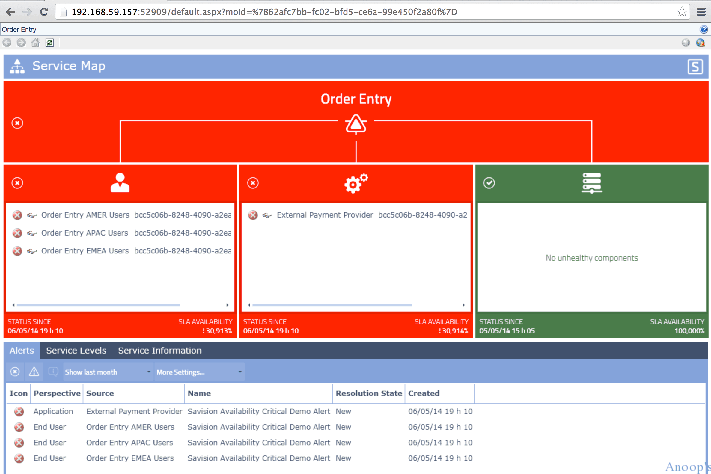Click the green refresh icon beside home
The width and height of the screenshot is (711, 474).
click(50, 43)
